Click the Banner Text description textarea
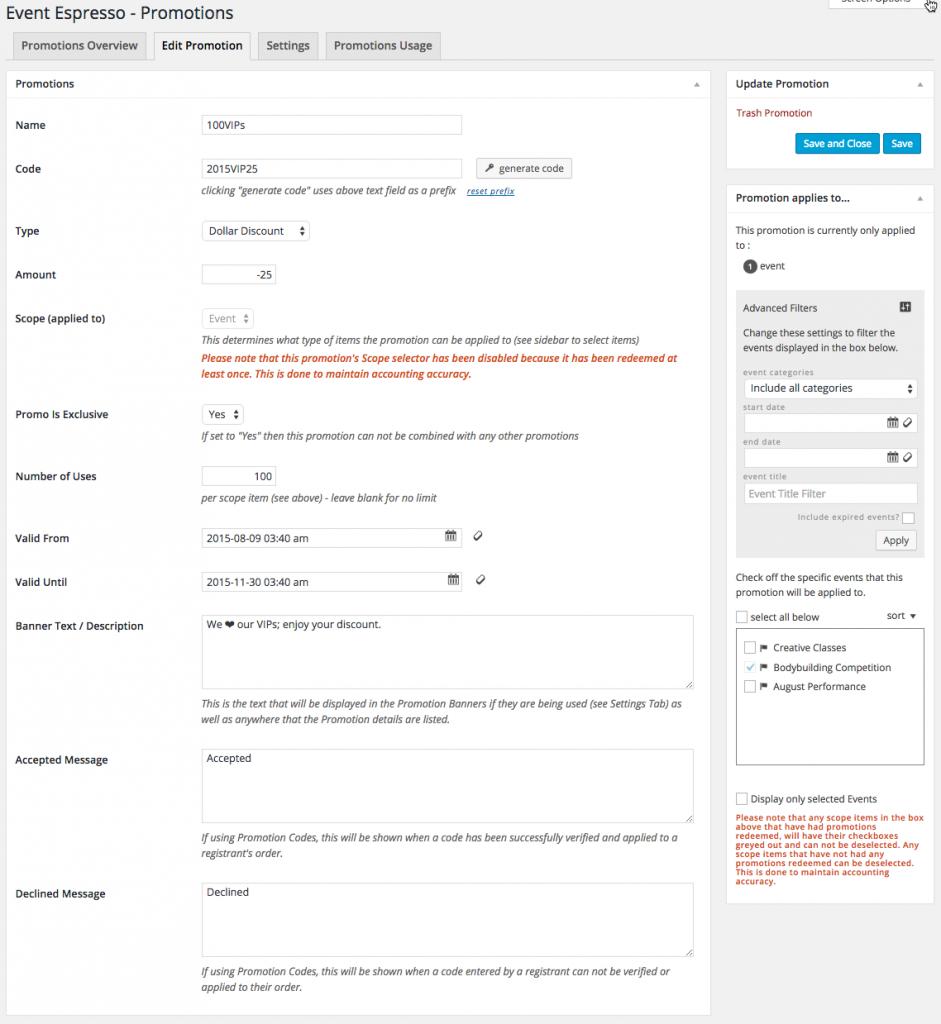941x1024 pixels. [x=447, y=652]
